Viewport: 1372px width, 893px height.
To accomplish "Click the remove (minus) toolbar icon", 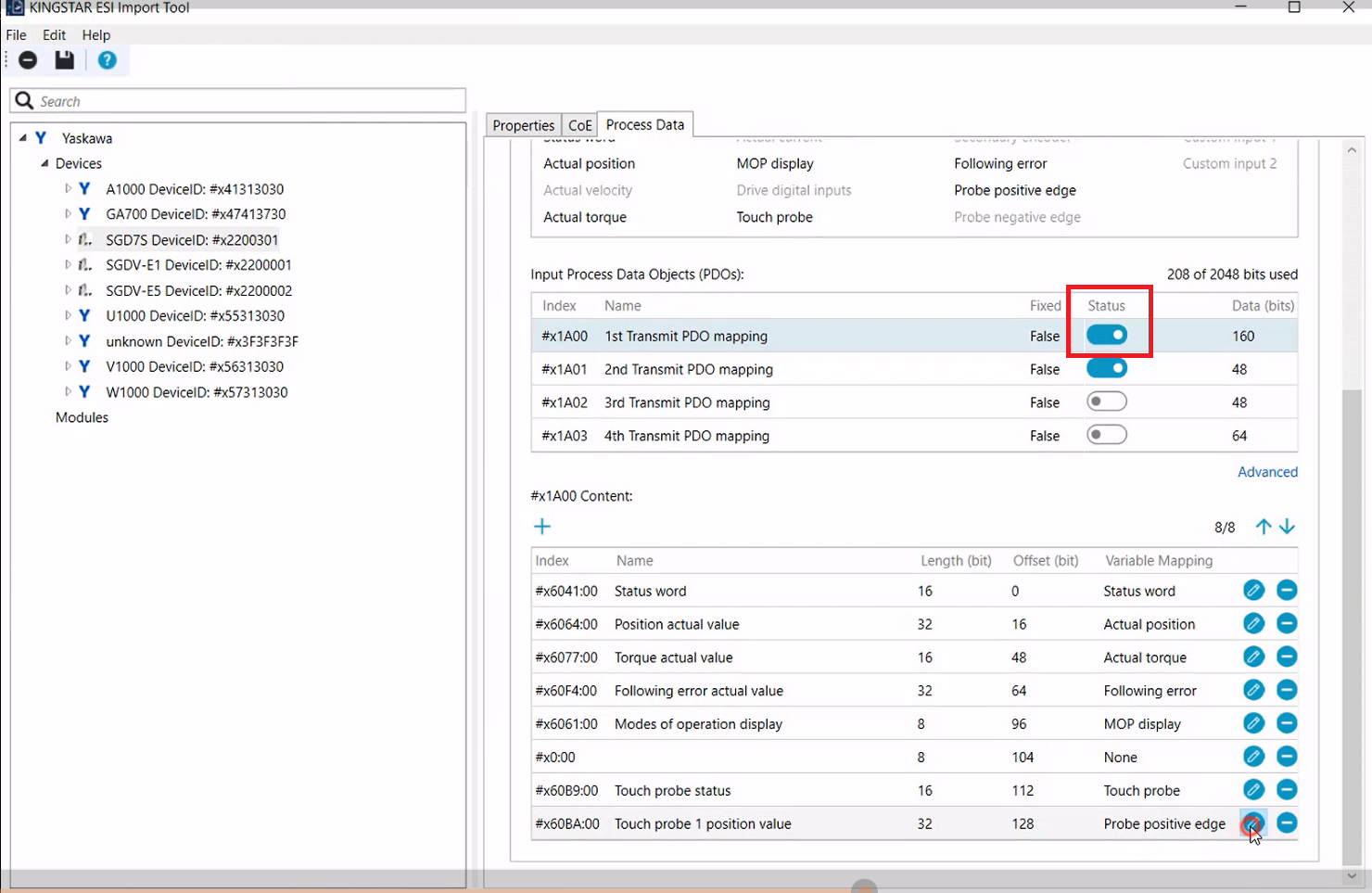I will 28,60.
